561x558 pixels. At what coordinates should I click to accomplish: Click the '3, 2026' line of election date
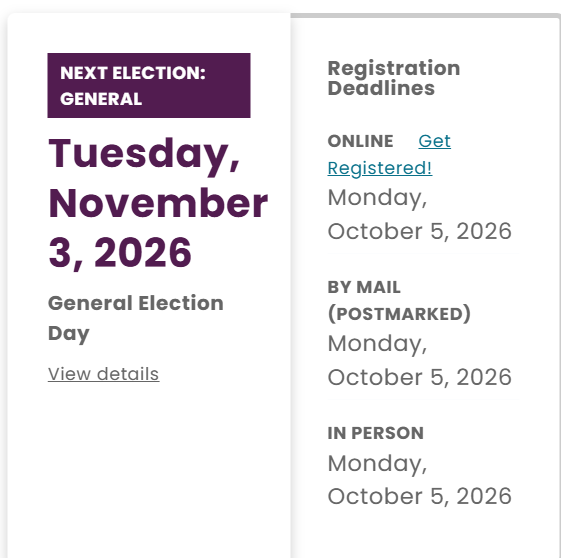pos(120,253)
